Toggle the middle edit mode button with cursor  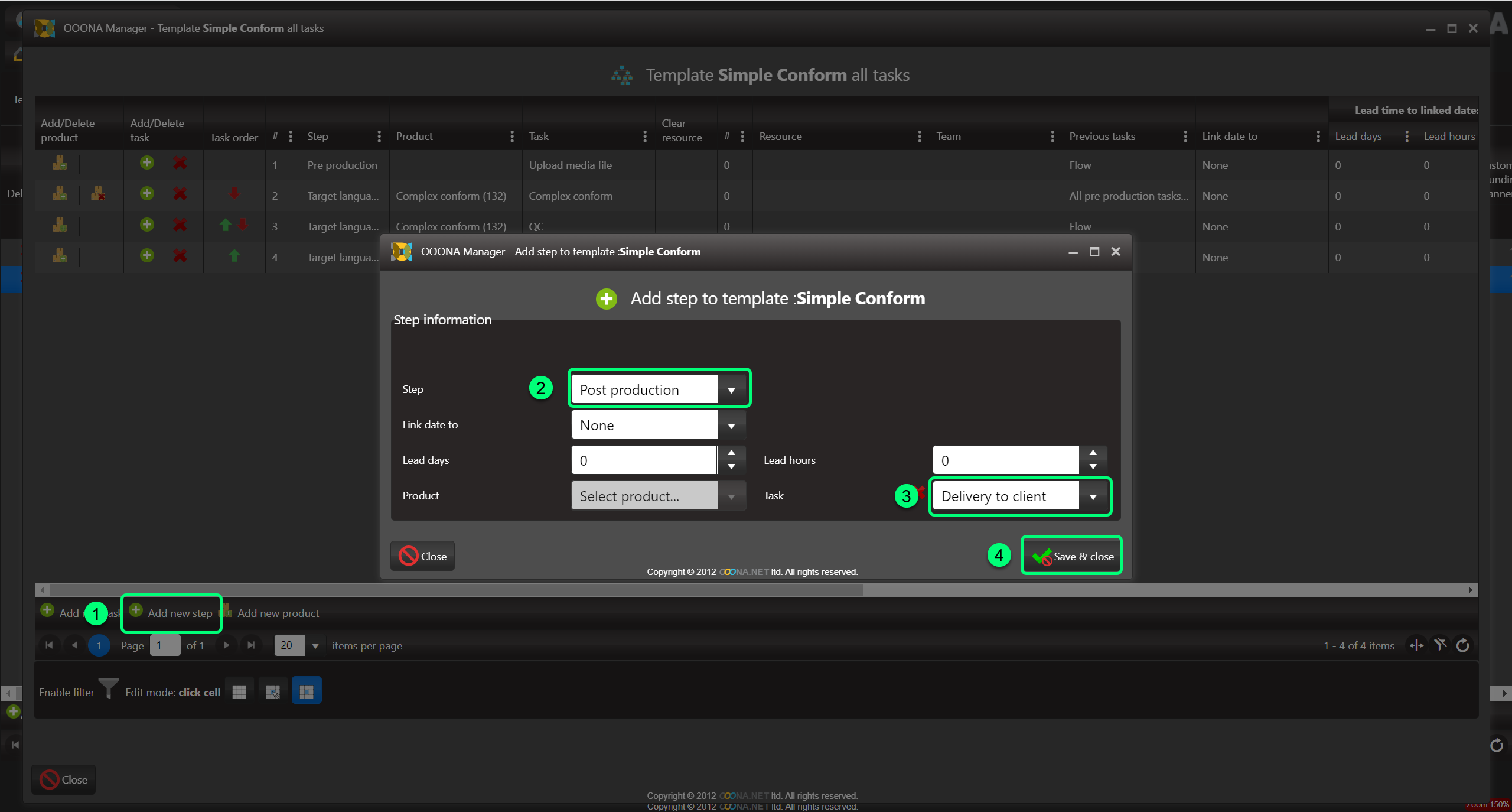coord(273,691)
